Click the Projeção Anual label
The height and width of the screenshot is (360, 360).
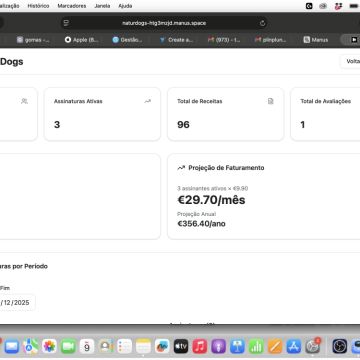[x=196, y=214]
